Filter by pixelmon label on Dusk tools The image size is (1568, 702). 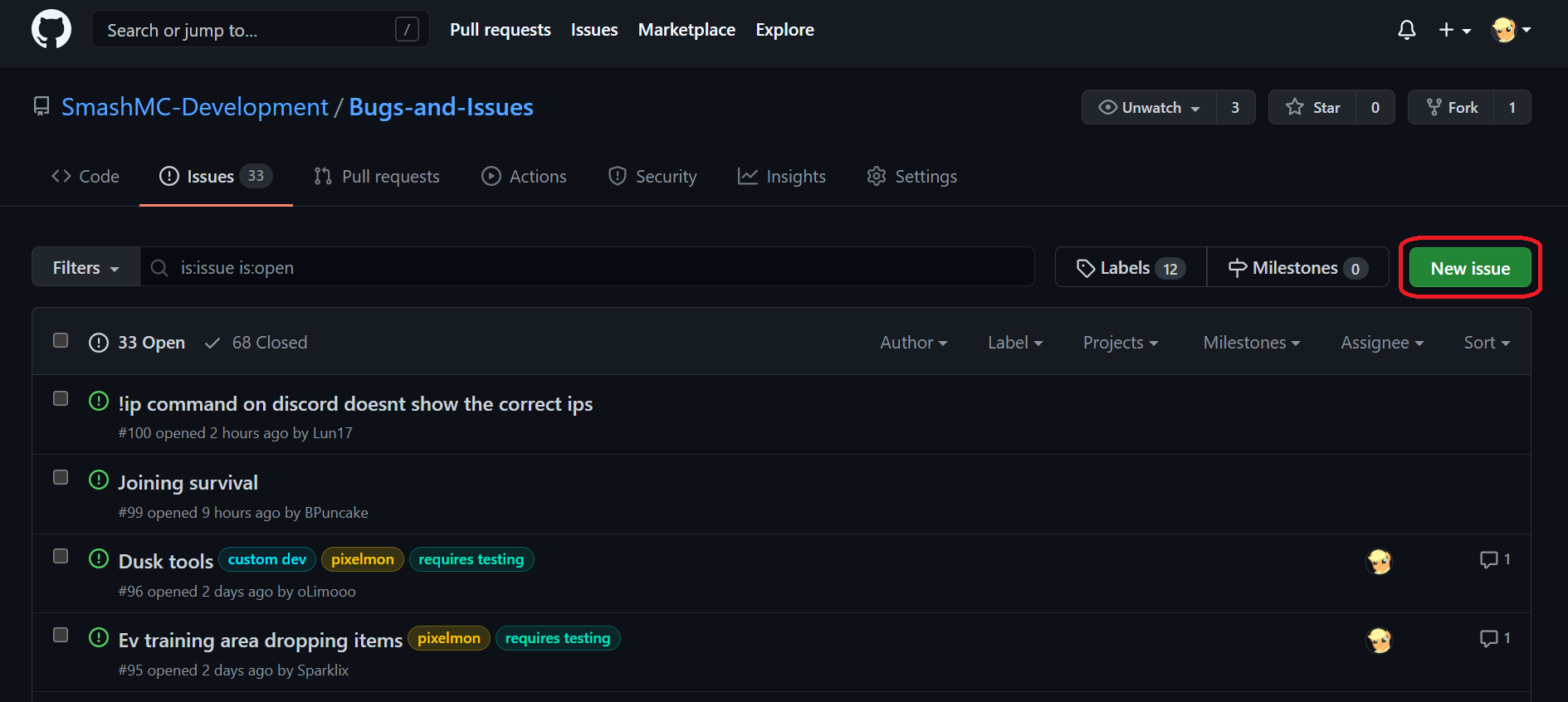point(363,559)
